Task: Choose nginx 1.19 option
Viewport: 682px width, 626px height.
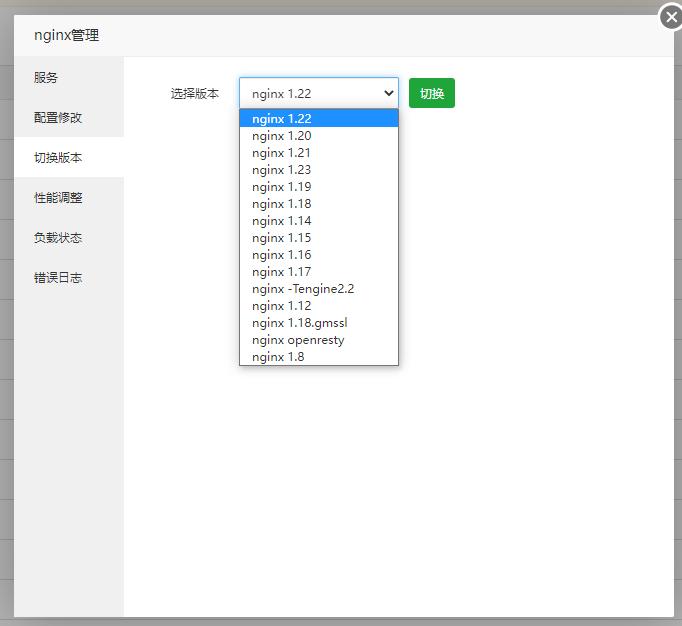Action: (x=282, y=187)
